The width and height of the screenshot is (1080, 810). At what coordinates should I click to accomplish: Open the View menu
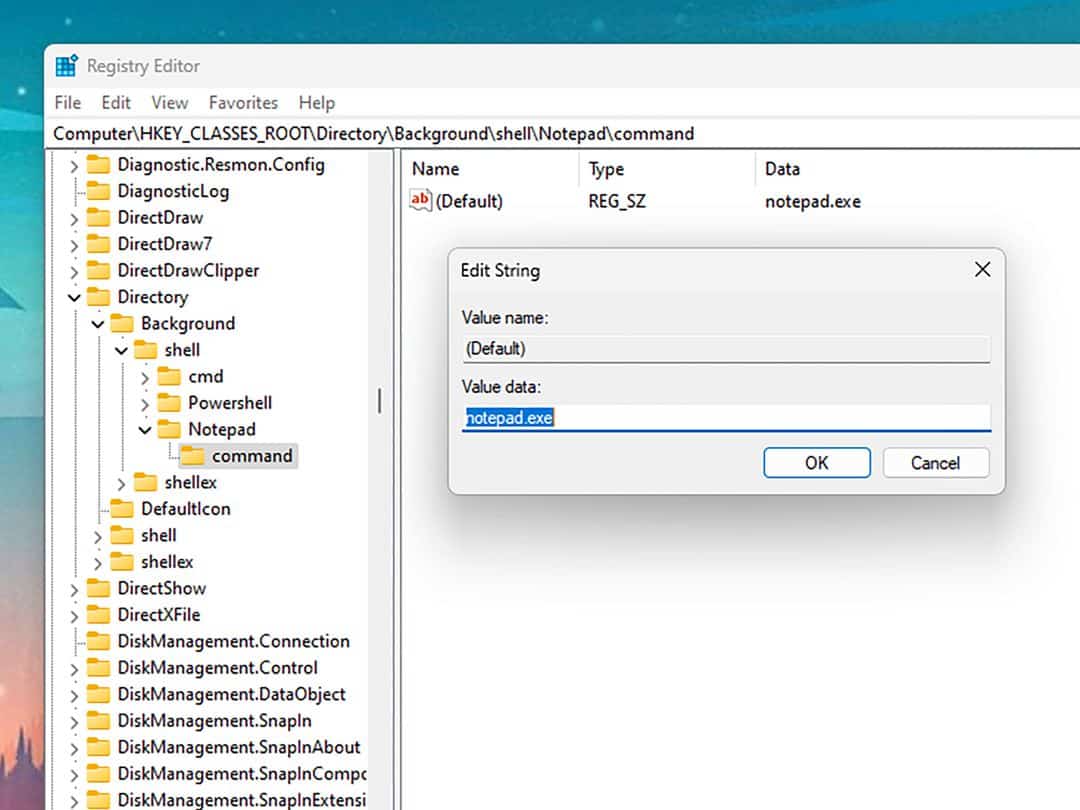tap(169, 103)
